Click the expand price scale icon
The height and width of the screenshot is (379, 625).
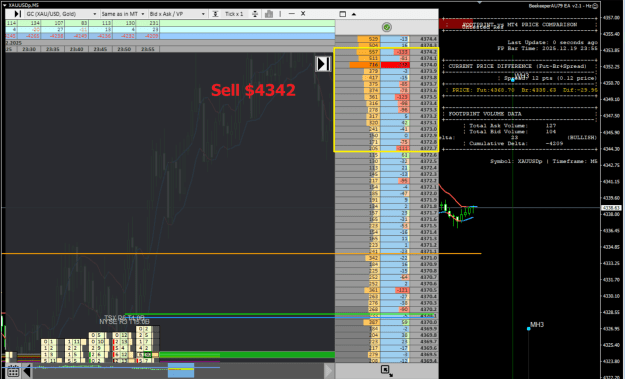pos(255,14)
